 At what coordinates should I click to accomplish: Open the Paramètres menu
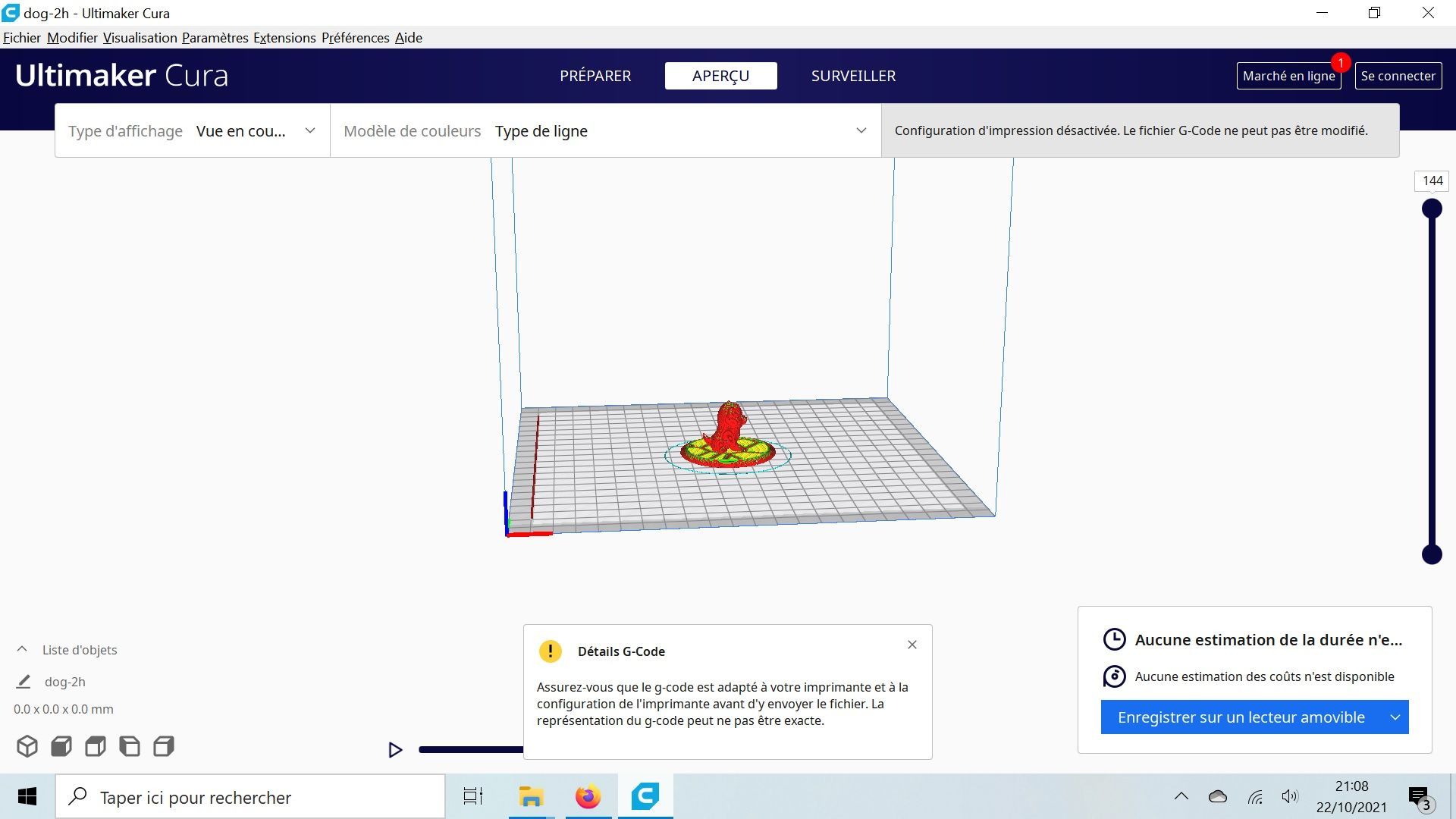point(215,38)
